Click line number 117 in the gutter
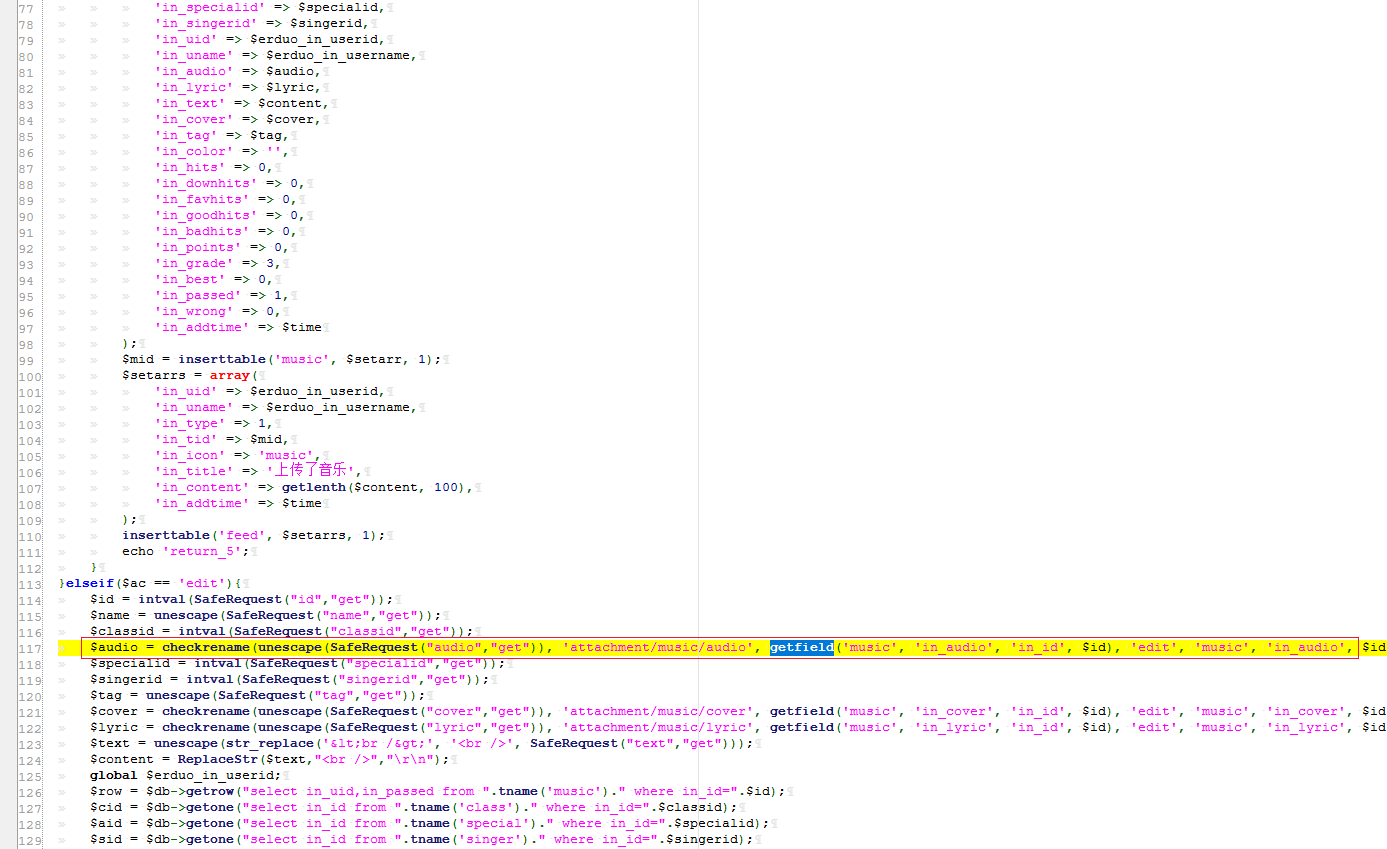This screenshot has width=1387, height=849. (x=28, y=647)
